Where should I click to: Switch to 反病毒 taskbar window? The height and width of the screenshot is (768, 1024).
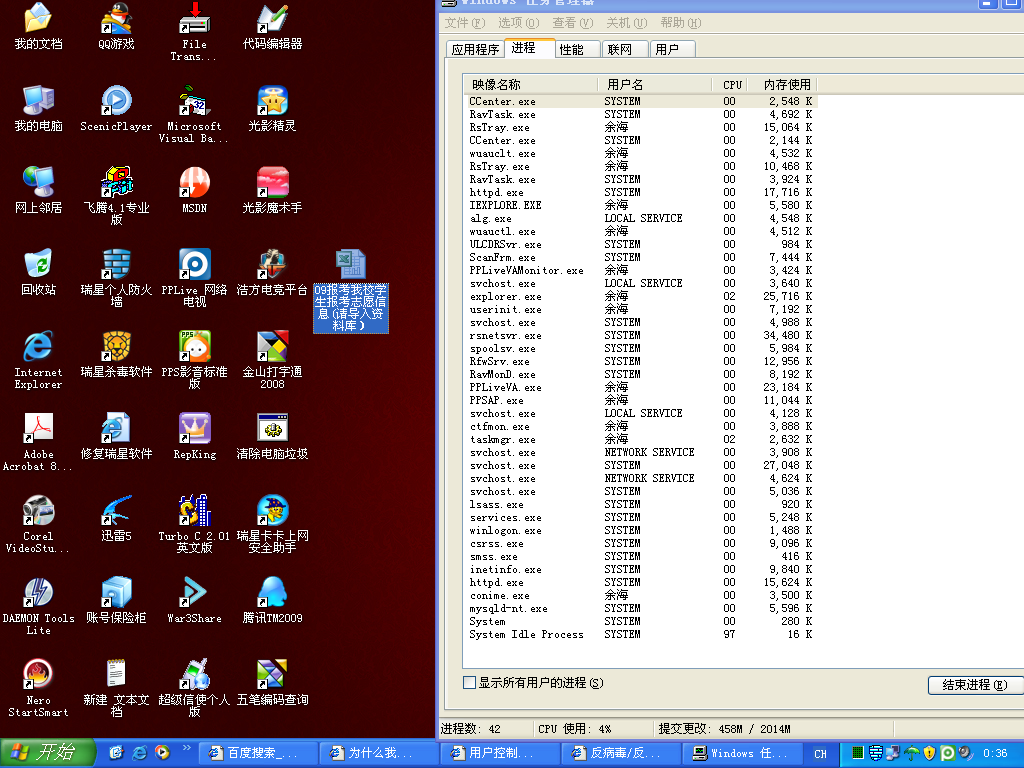tap(620, 753)
